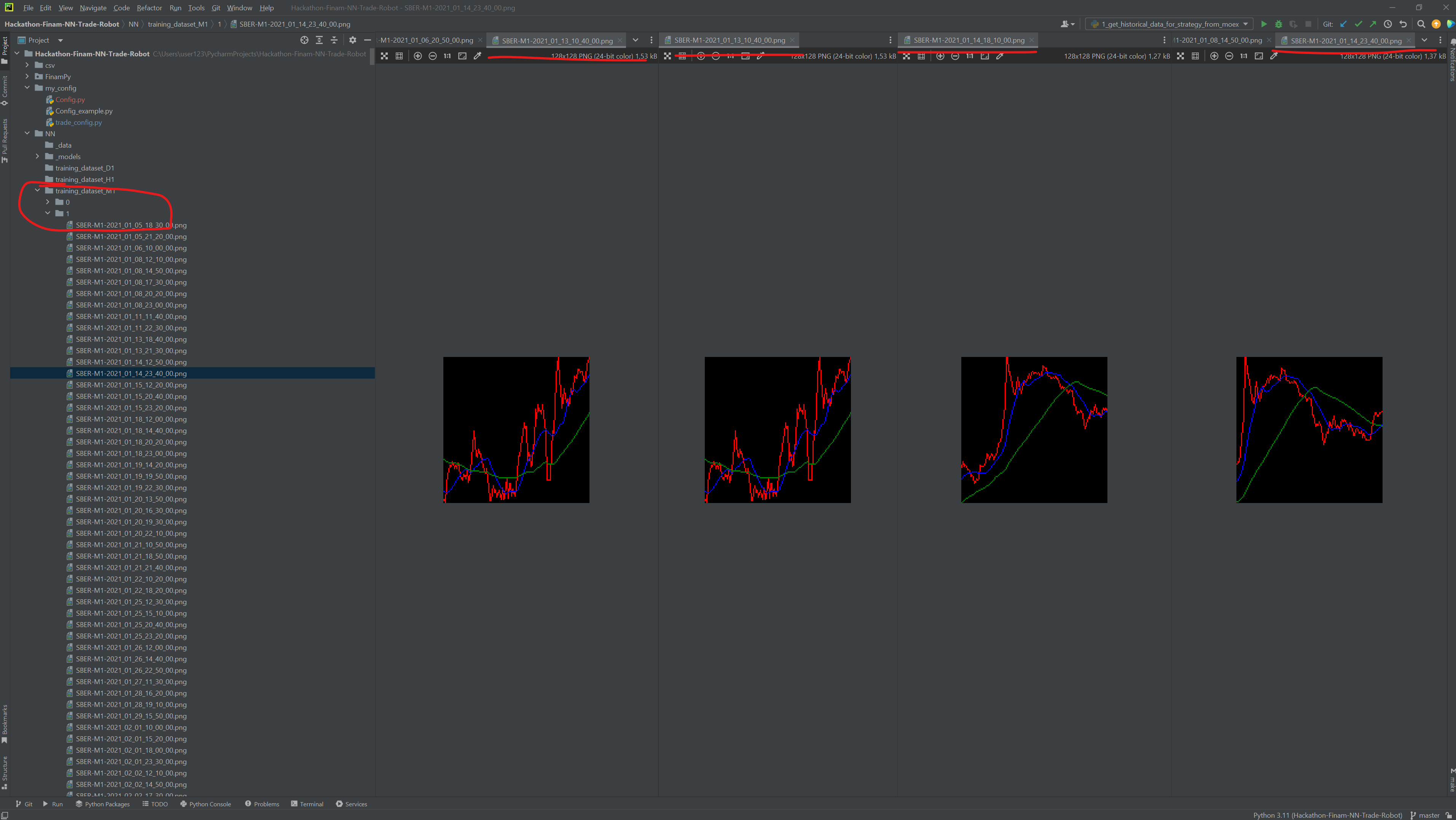Open run configuration dropdown 1_get_historical_data_for_strategy_from_moex

1170,24
